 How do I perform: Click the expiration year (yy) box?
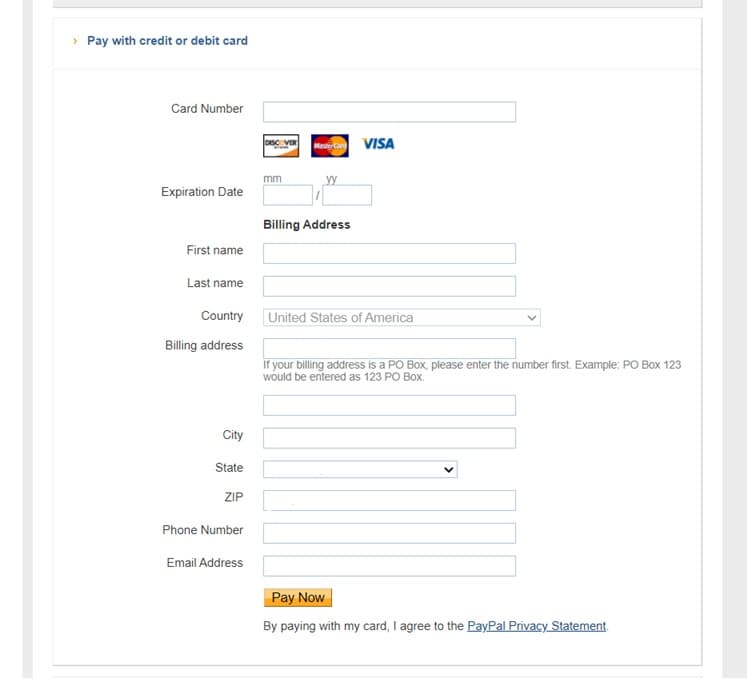coord(347,195)
